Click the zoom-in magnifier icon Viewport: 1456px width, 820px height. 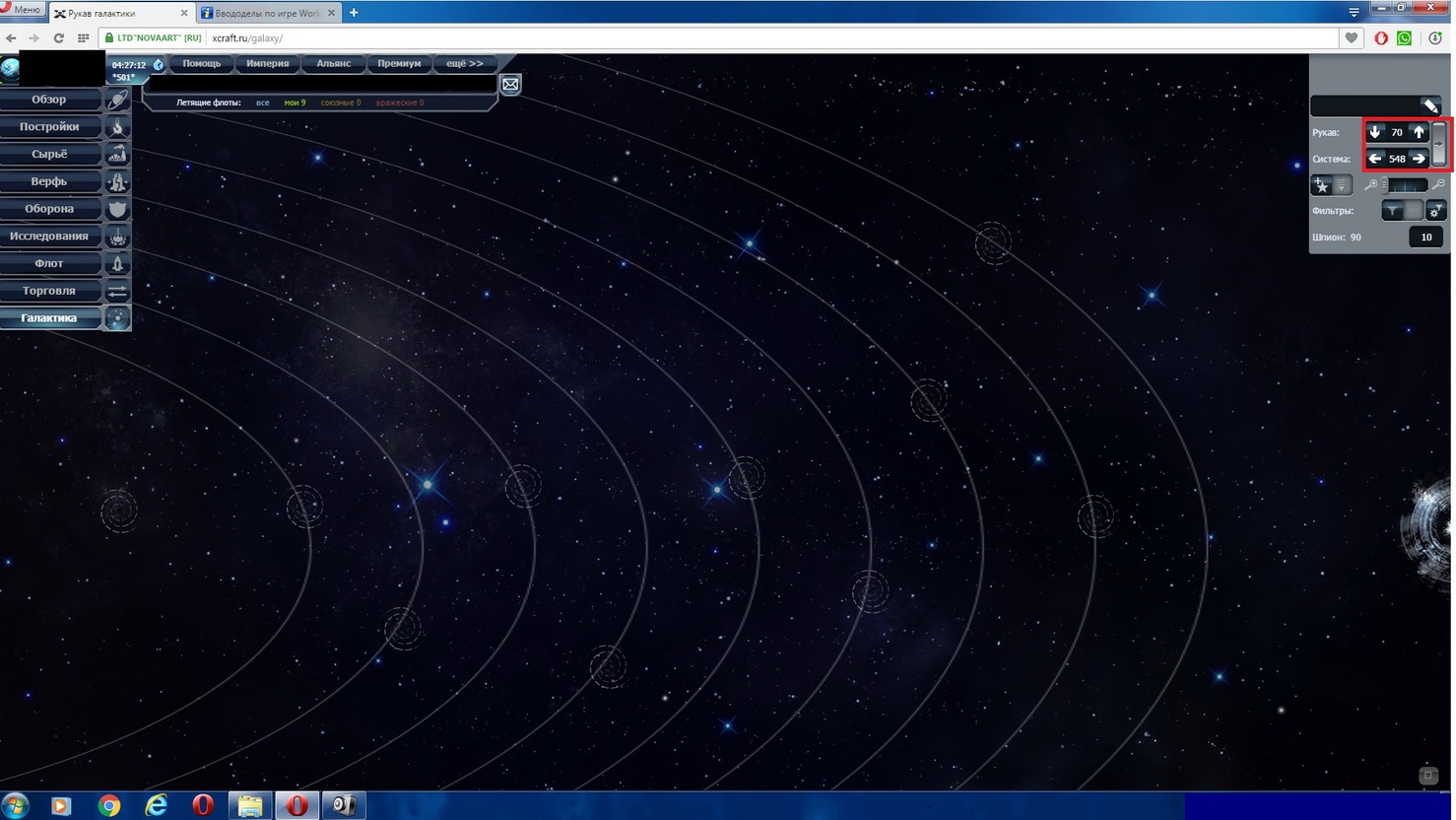coord(1371,184)
